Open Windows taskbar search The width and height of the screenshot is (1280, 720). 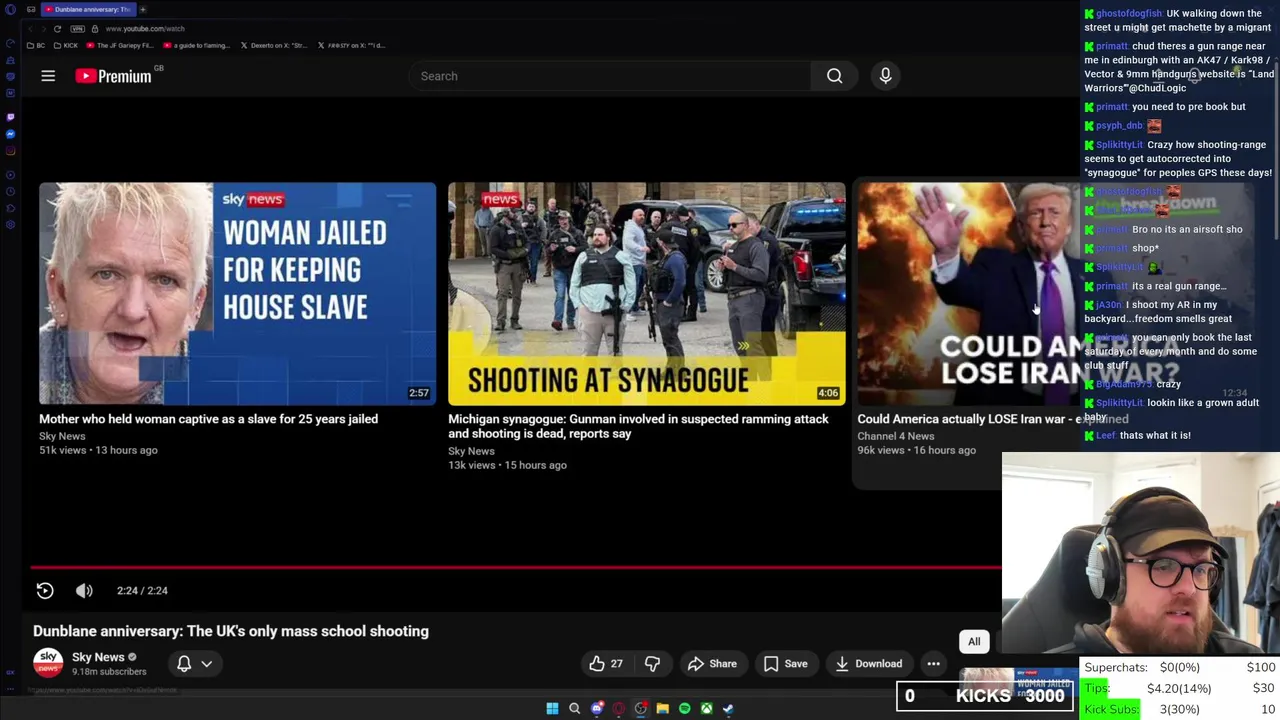coord(574,709)
